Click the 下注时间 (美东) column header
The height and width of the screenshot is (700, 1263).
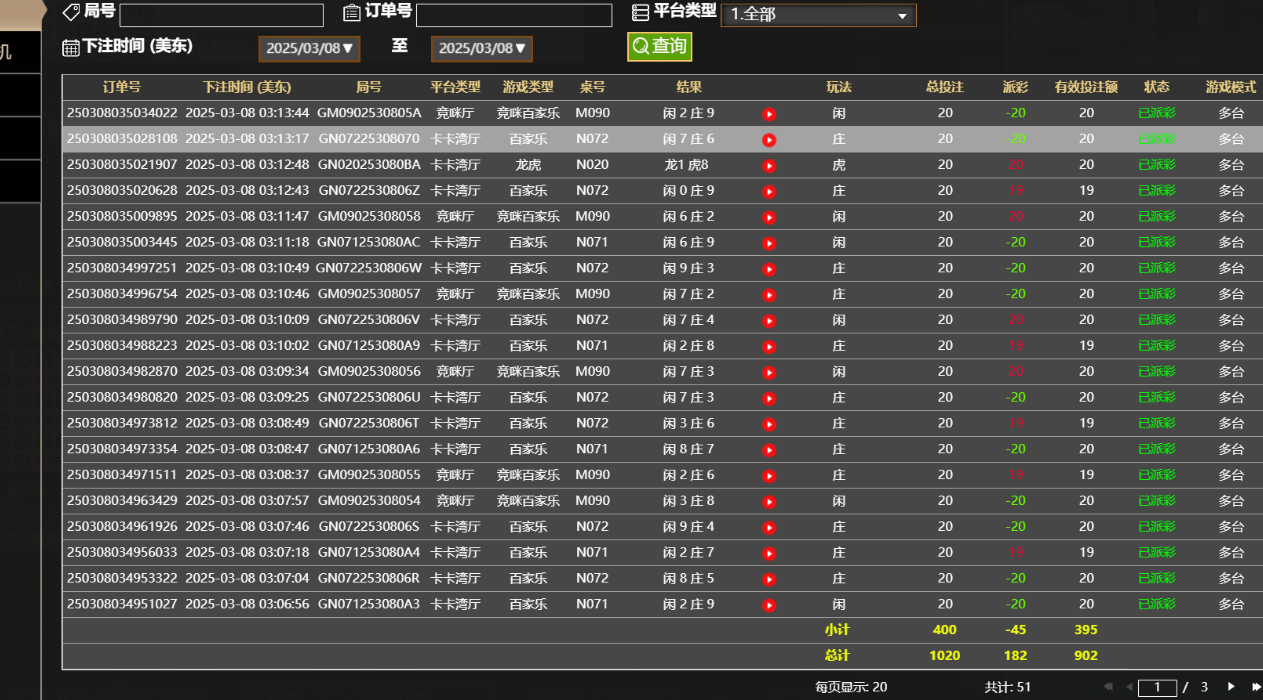(x=247, y=87)
